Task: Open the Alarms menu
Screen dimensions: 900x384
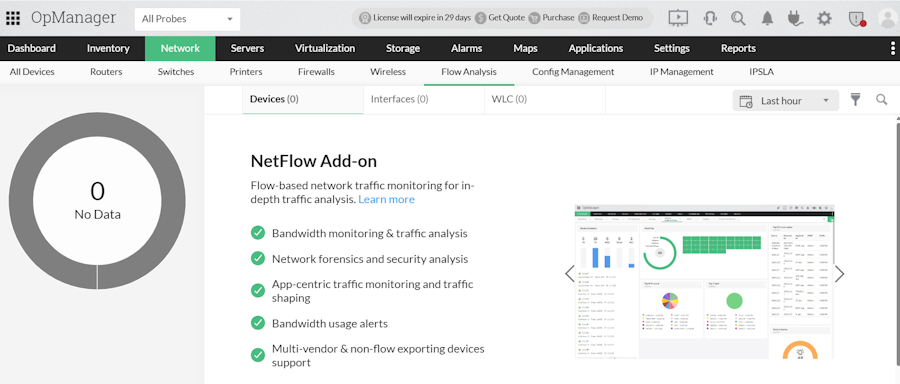Action: coord(467,48)
